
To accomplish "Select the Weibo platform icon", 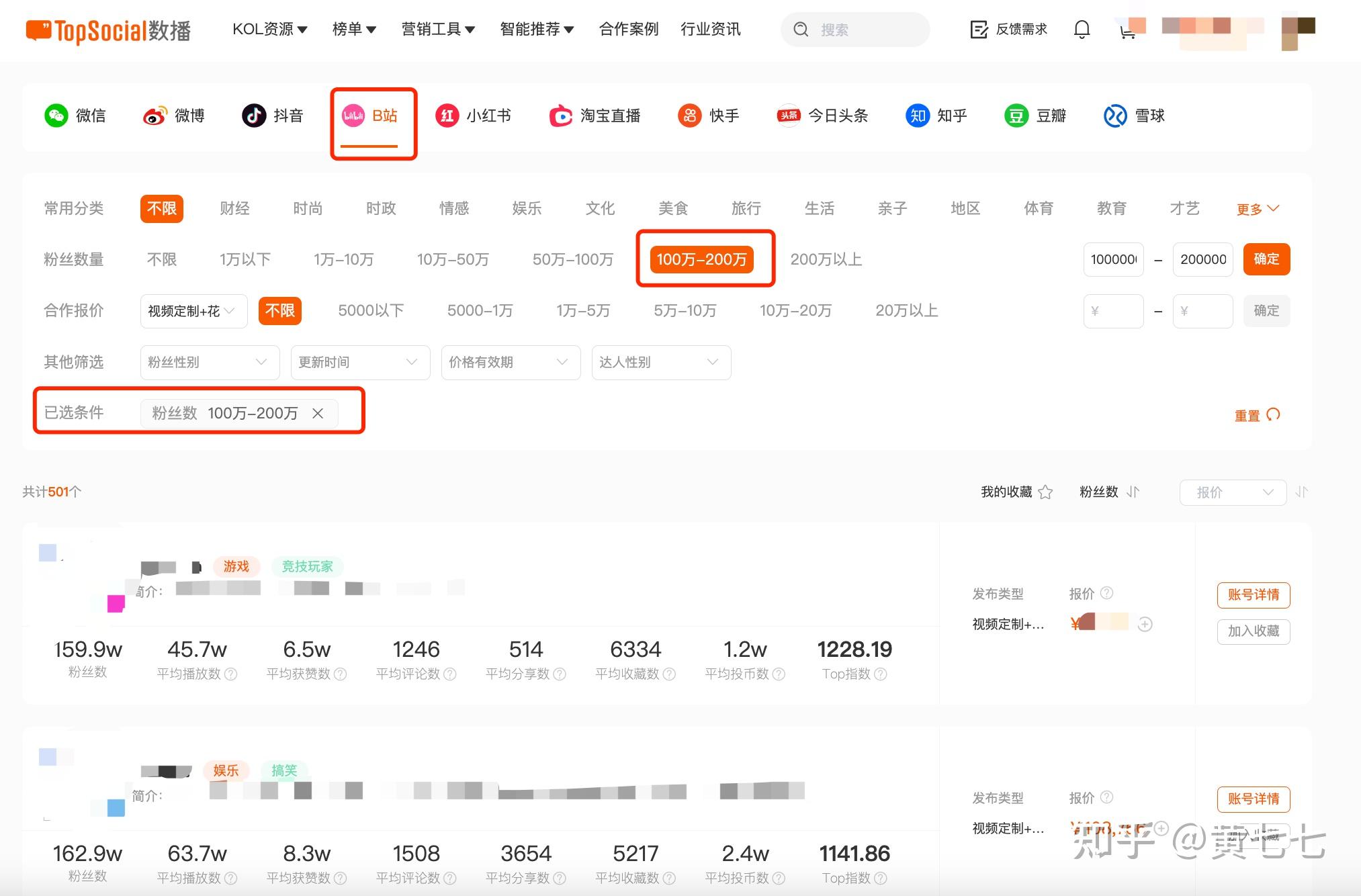I will [155, 116].
